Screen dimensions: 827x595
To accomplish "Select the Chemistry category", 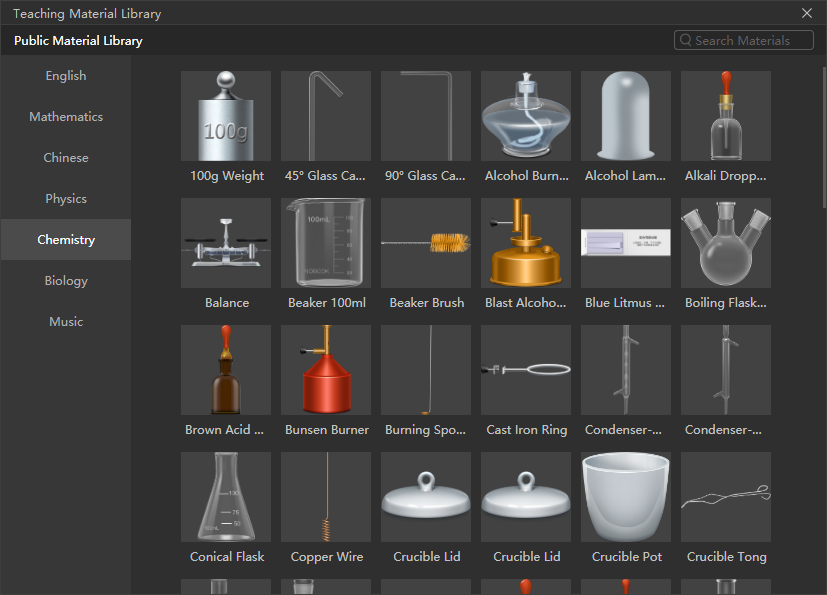I will (x=66, y=239).
